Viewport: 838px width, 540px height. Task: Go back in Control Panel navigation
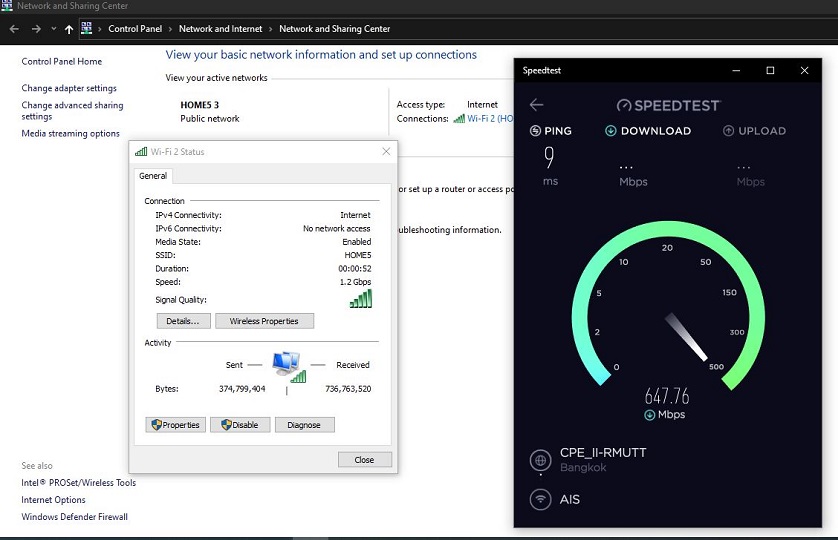tap(14, 29)
